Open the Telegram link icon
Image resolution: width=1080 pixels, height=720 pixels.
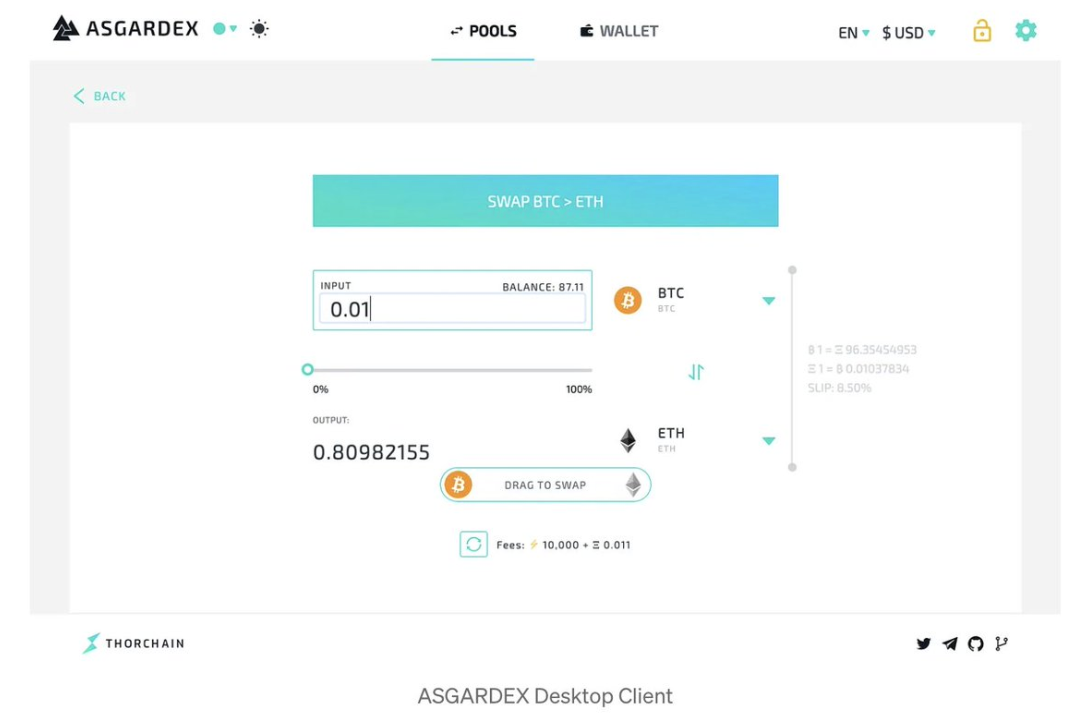pos(950,644)
